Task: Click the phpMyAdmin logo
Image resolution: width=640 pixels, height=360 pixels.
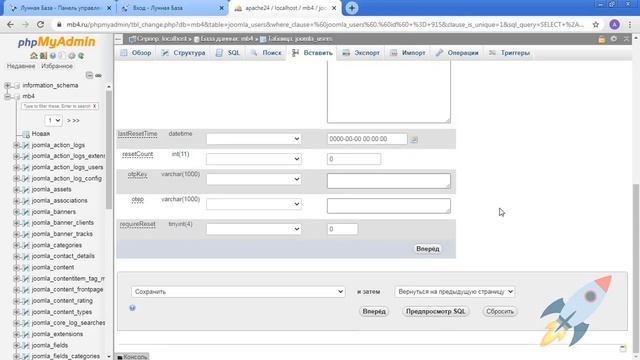Action: [x=56, y=42]
